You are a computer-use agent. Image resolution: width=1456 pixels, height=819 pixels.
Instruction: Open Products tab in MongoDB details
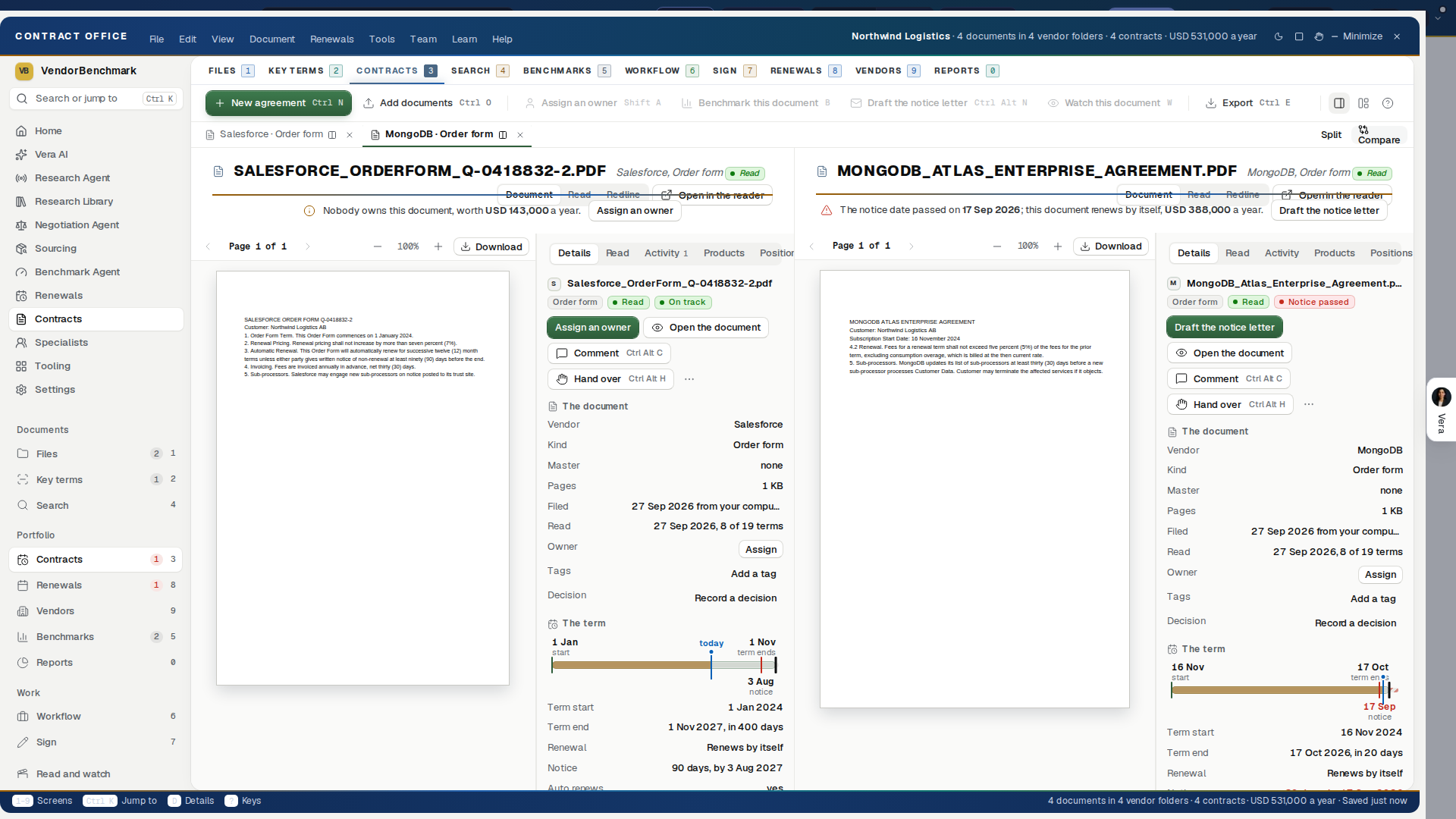[x=1334, y=253]
